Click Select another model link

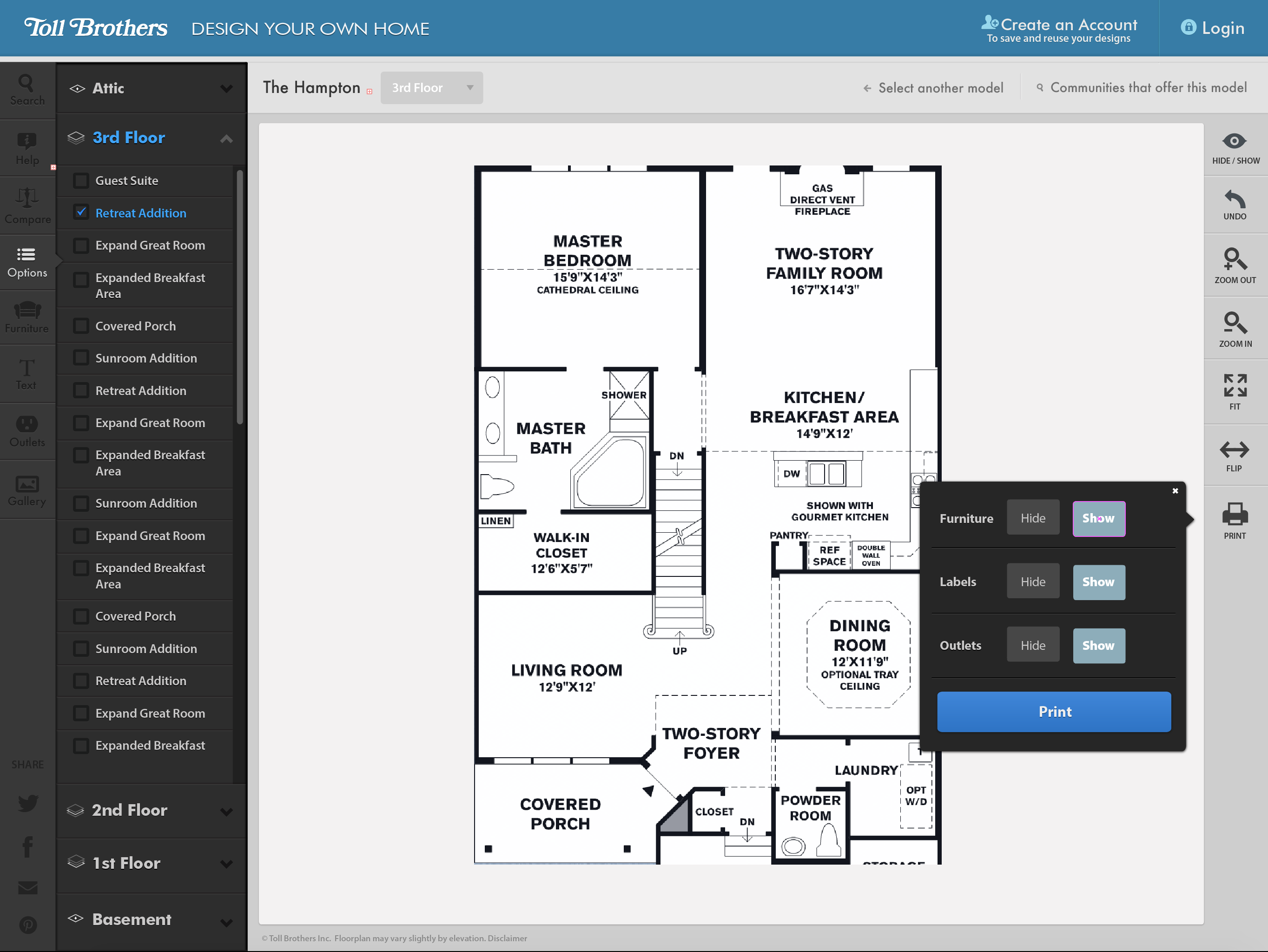(x=933, y=87)
